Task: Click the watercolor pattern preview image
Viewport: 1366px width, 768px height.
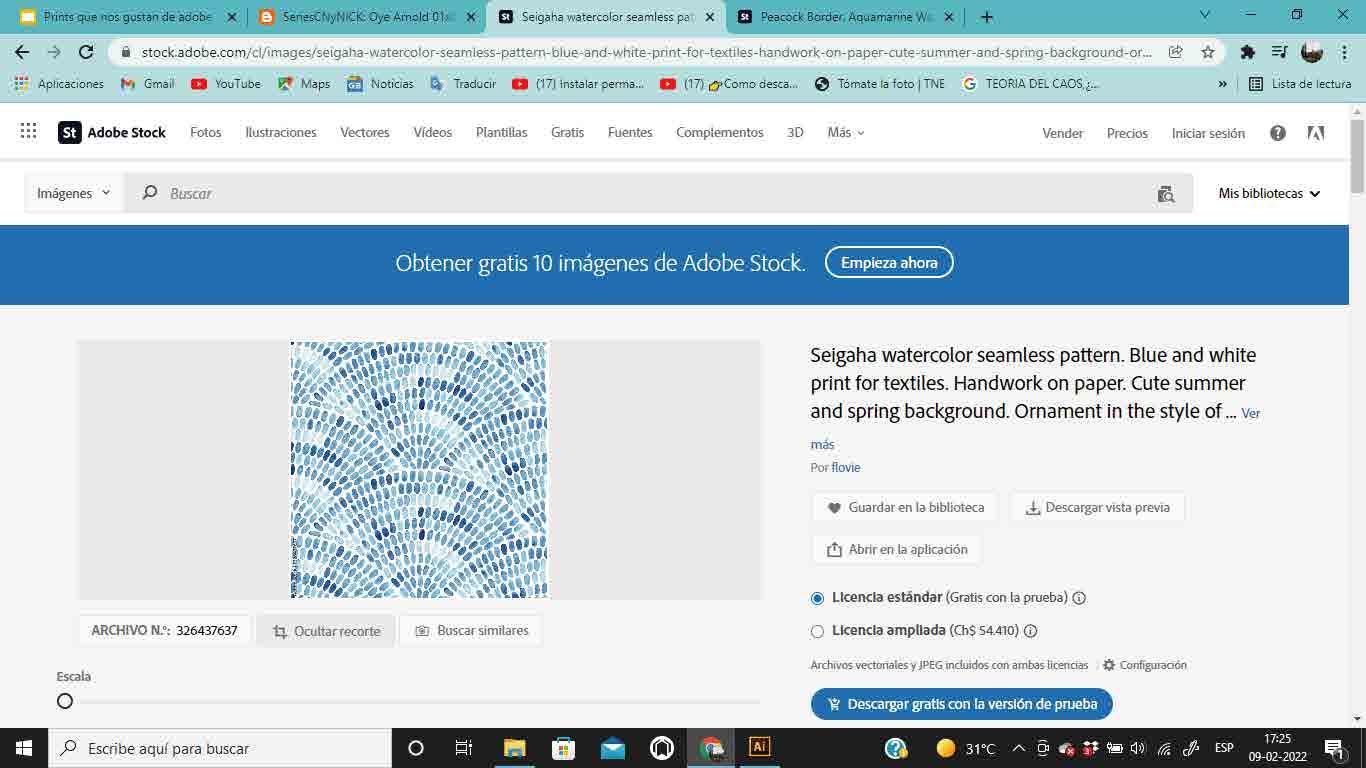Action: tap(419, 470)
